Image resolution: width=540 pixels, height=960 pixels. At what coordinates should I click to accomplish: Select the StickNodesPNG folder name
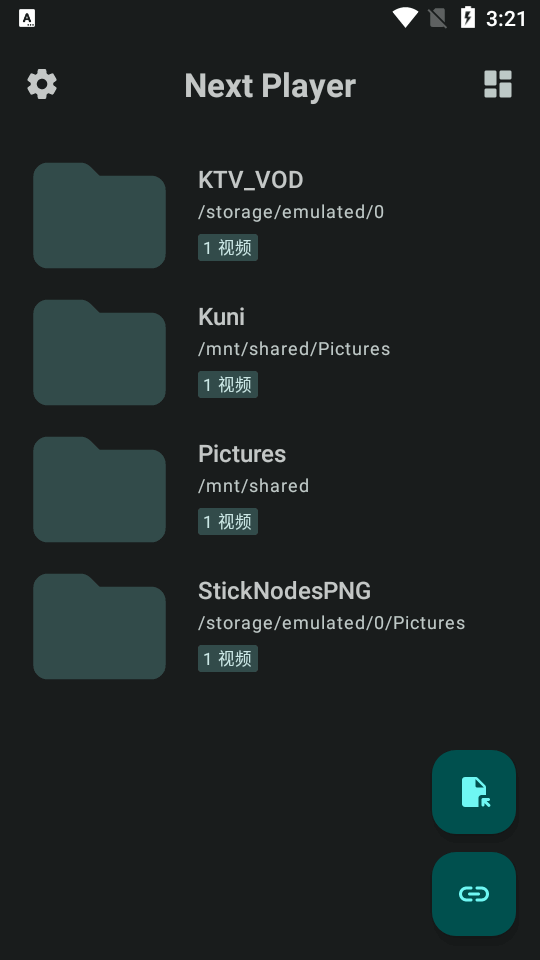point(284,591)
